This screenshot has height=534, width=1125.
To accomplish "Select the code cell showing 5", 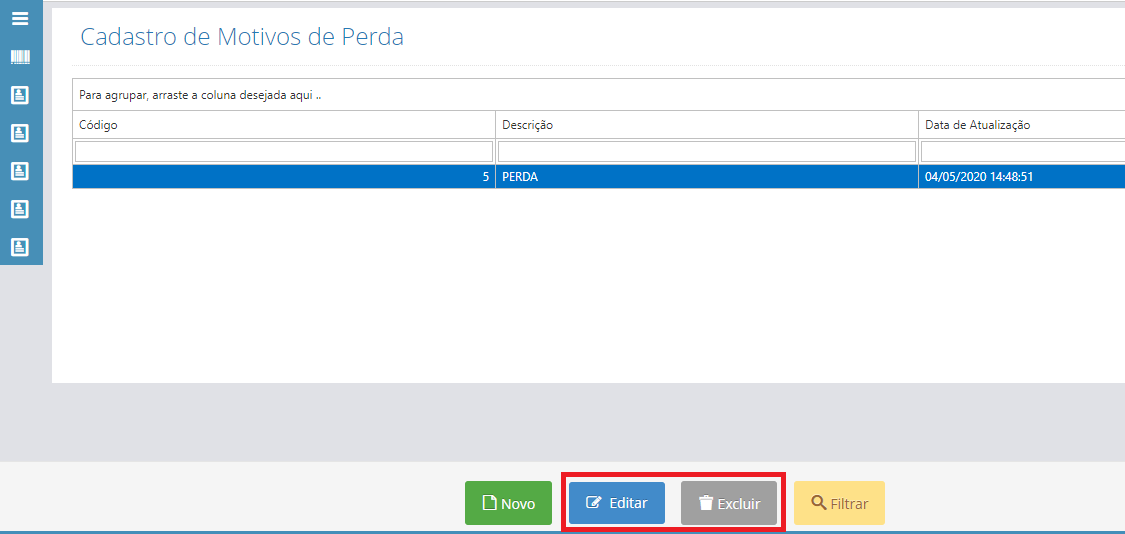I will [x=284, y=177].
